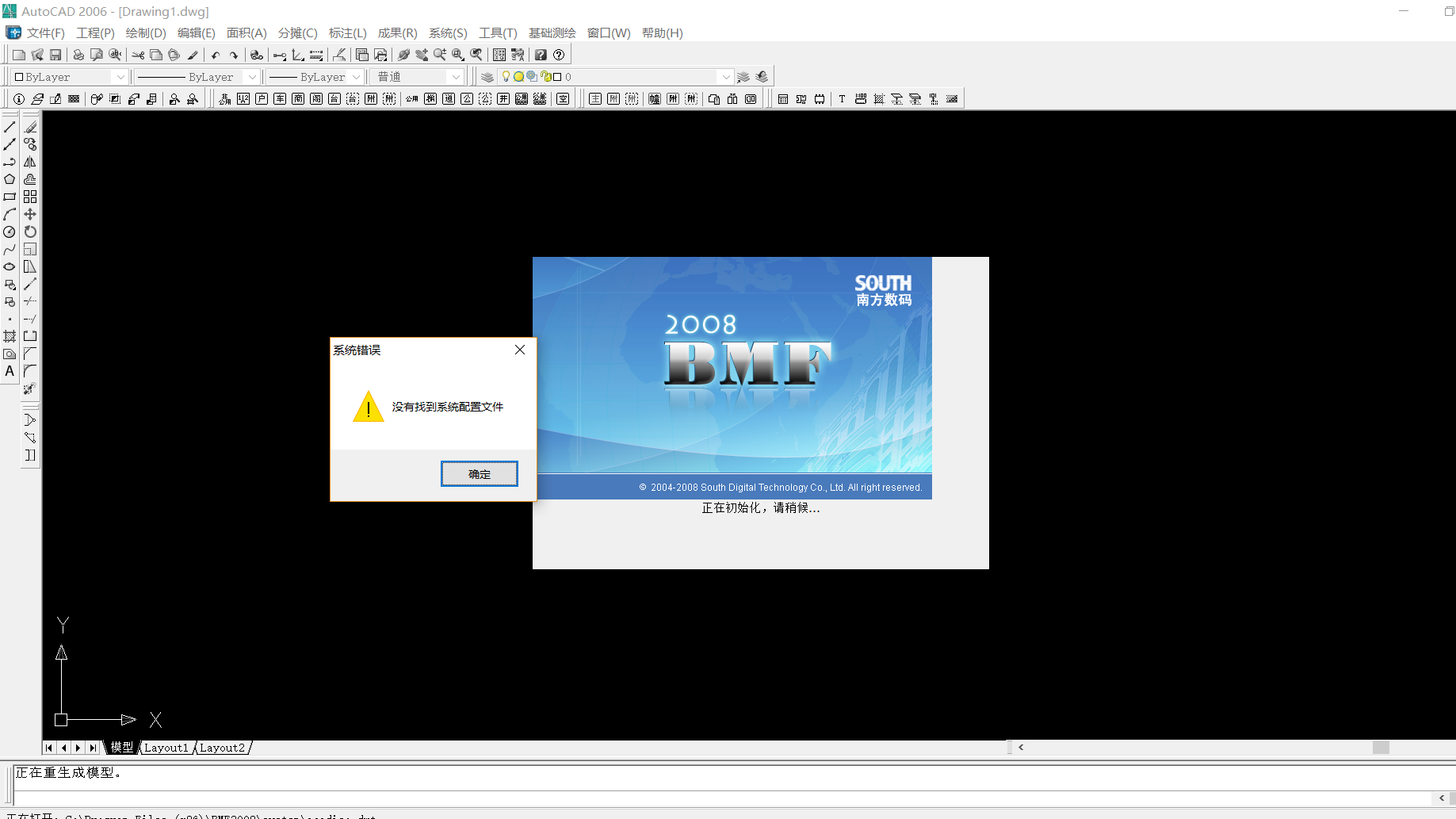Toggle the layer on/off lightbulb icon
Viewport: 1456px width, 819px height.
coord(506,77)
